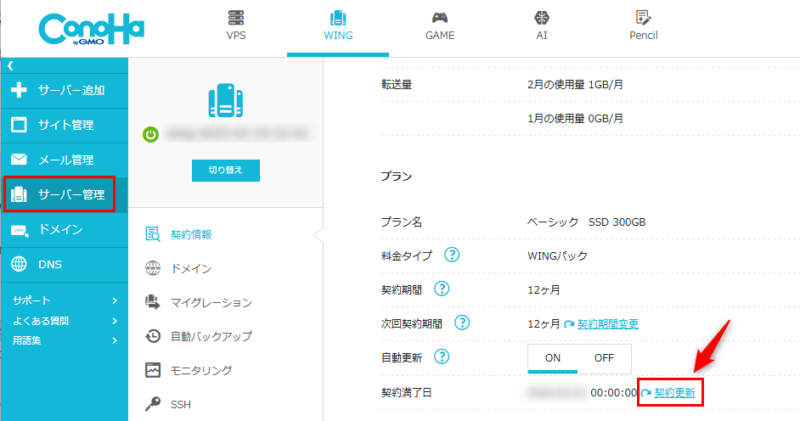Open SSH settings
Viewport: 800px width, 421px height.
(181, 405)
